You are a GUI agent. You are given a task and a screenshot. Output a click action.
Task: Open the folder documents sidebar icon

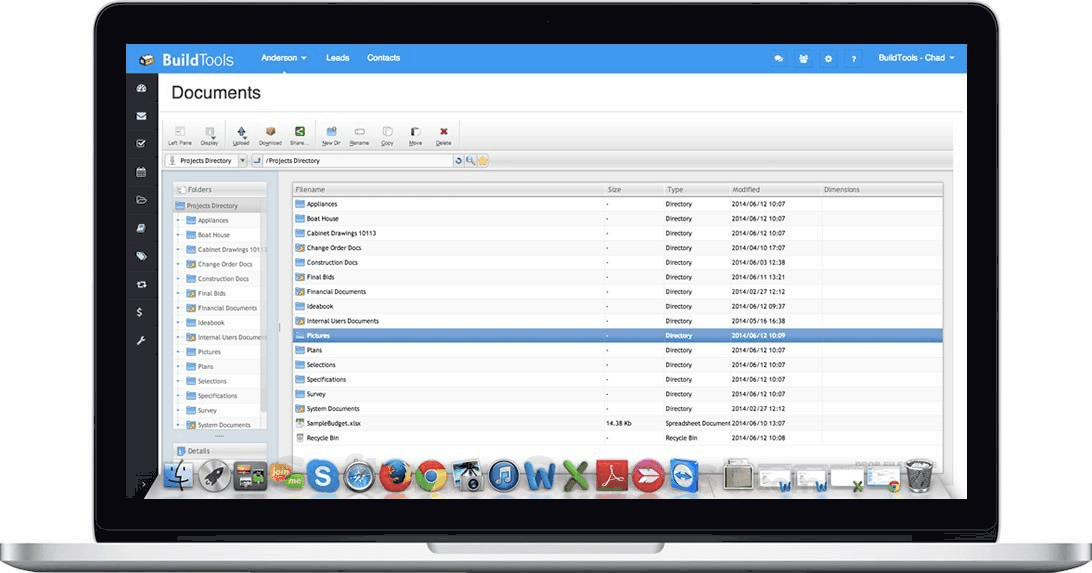point(141,200)
